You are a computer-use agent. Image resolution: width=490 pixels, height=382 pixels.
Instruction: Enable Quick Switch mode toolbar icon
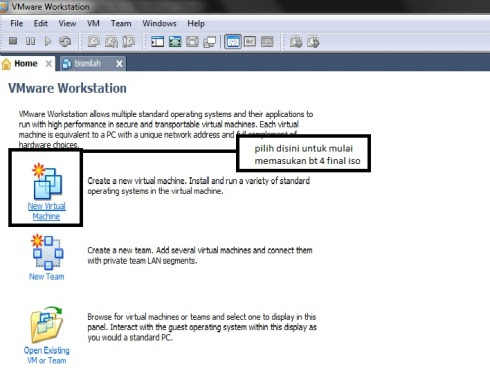[x=192, y=42]
